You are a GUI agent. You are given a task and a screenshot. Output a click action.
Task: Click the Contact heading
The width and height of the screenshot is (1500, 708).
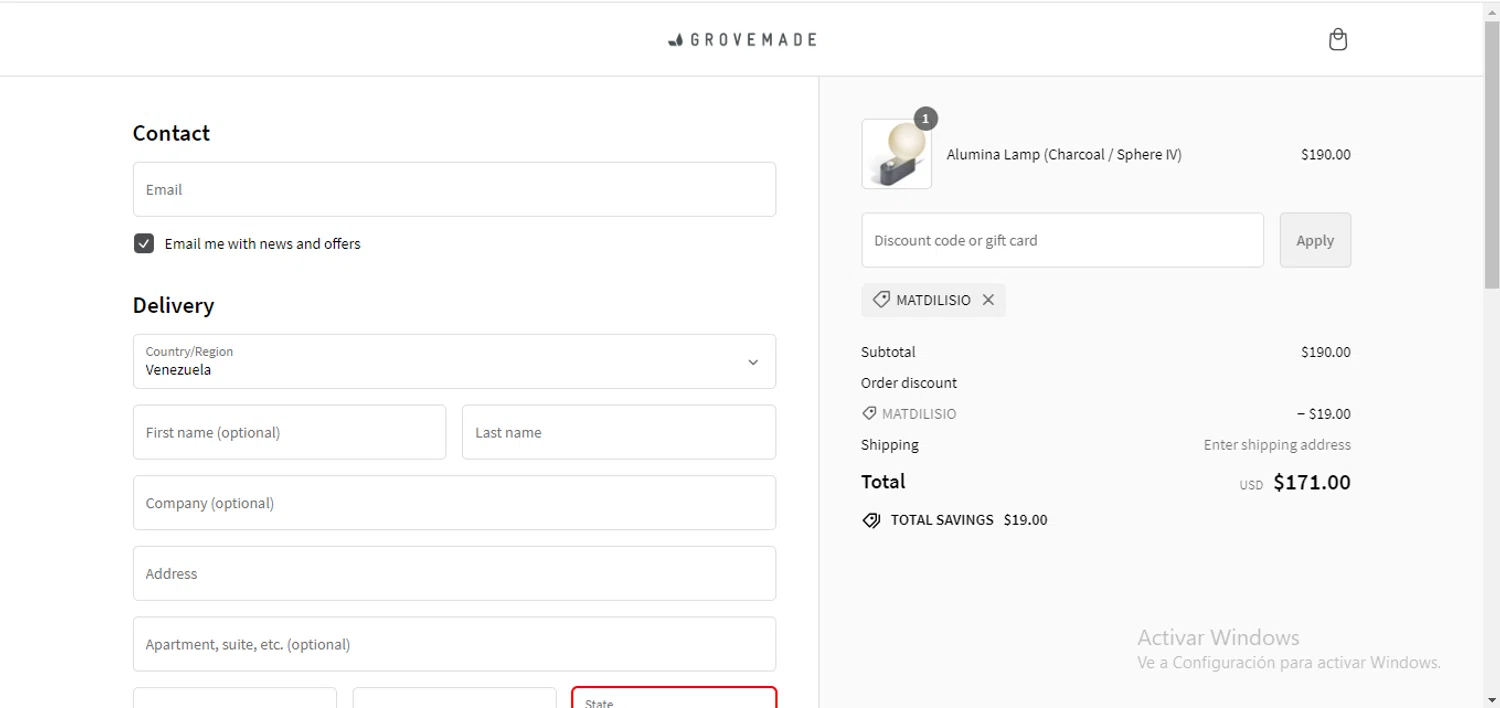coord(171,133)
